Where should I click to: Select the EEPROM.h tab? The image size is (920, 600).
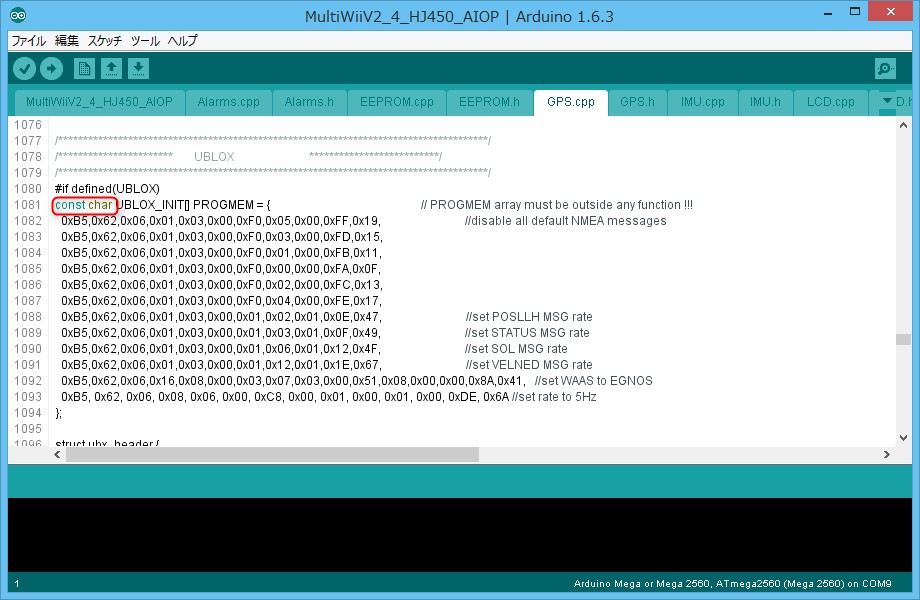489,102
